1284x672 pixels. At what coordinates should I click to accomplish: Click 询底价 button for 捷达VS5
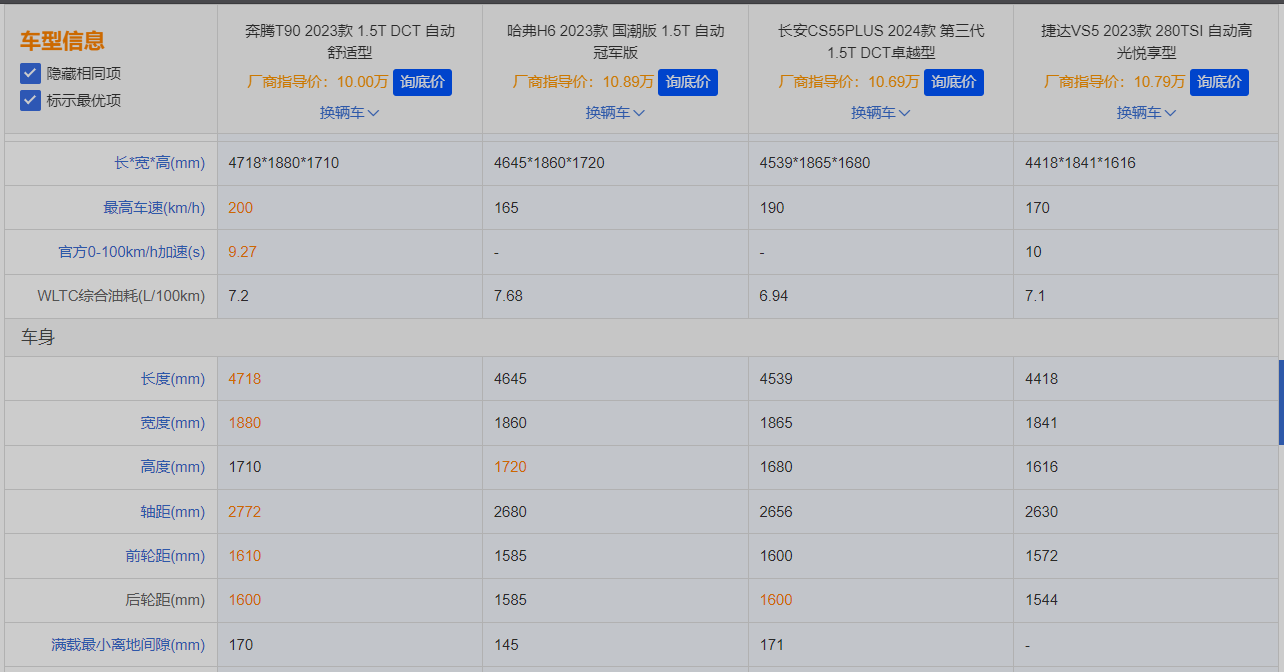1220,82
